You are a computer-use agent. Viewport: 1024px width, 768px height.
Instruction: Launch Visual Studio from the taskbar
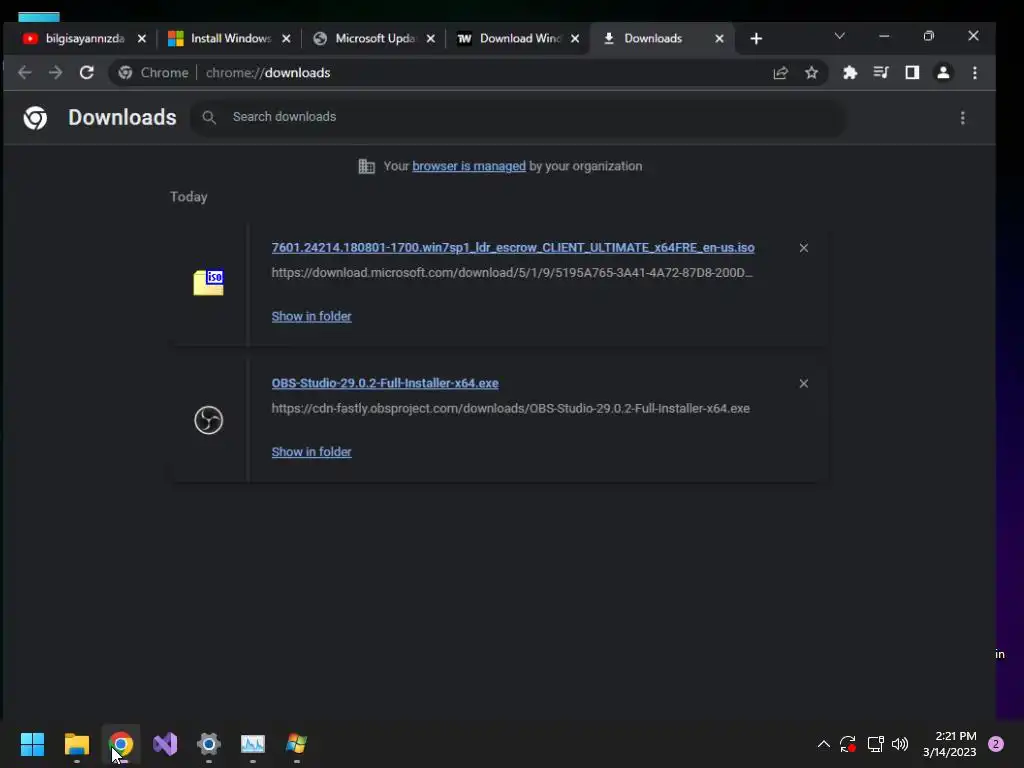165,744
